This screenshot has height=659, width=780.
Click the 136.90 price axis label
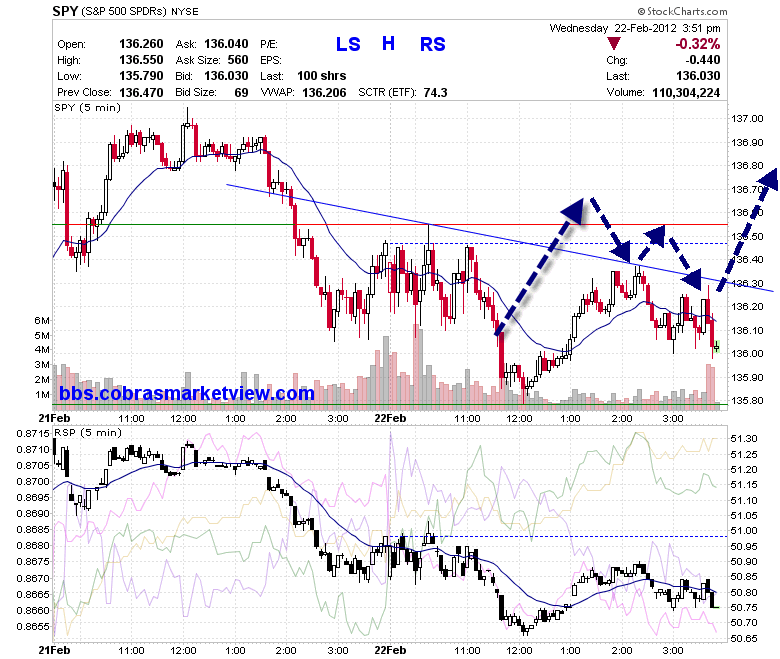tap(747, 142)
